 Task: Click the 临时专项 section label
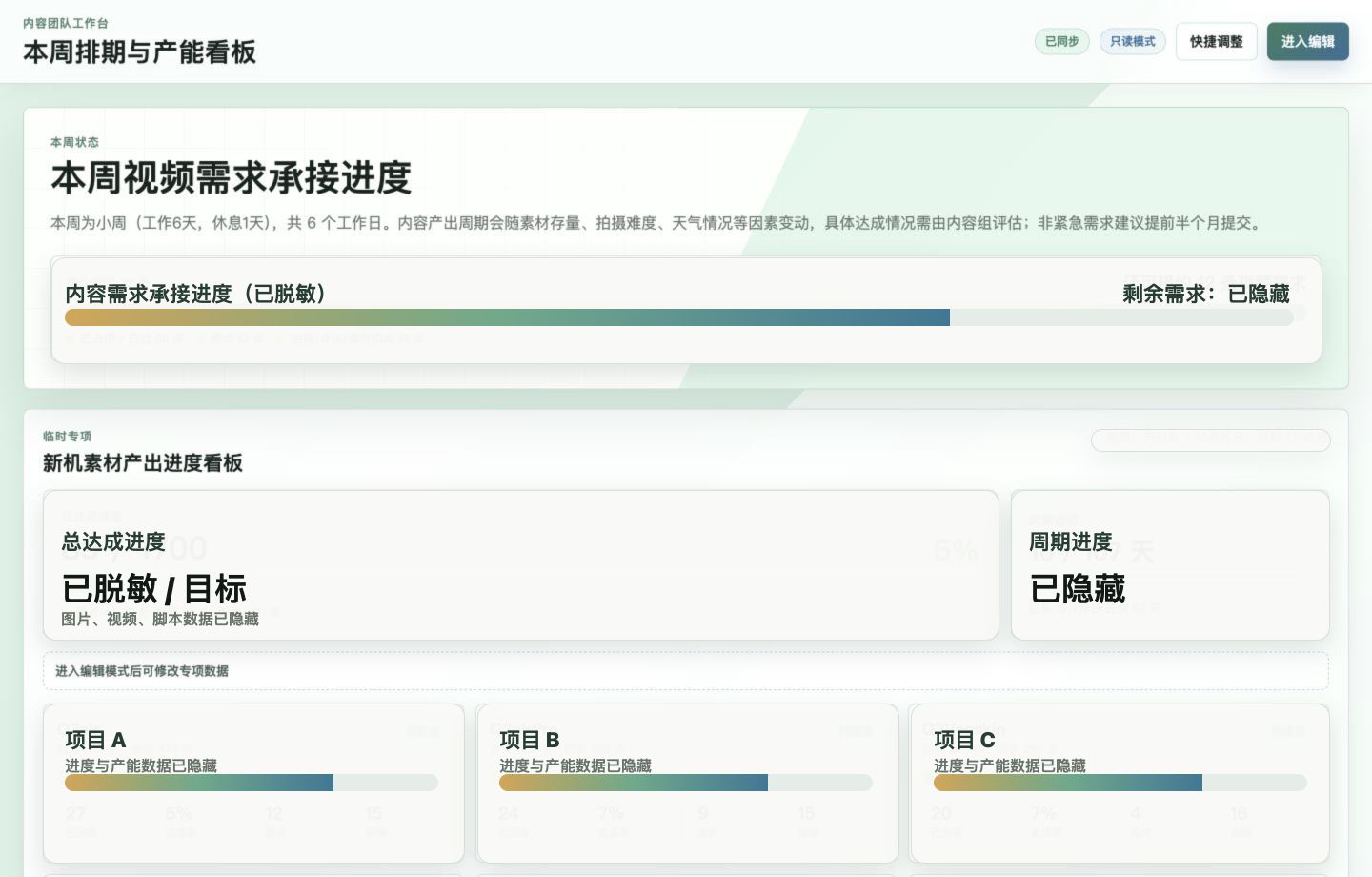click(x=67, y=436)
